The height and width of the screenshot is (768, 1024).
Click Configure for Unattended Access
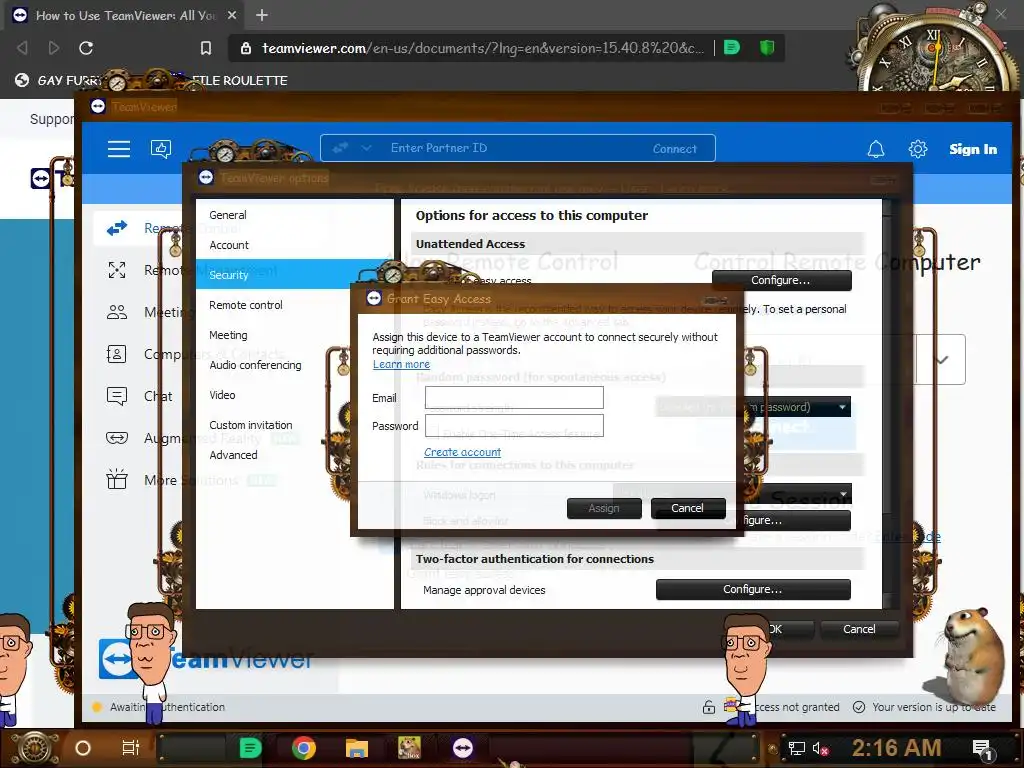coord(781,280)
